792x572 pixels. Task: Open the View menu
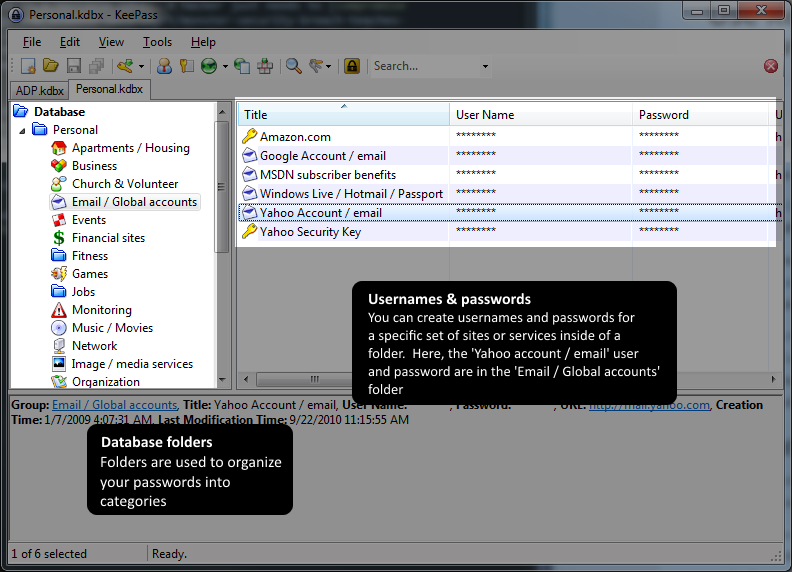click(x=111, y=42)
